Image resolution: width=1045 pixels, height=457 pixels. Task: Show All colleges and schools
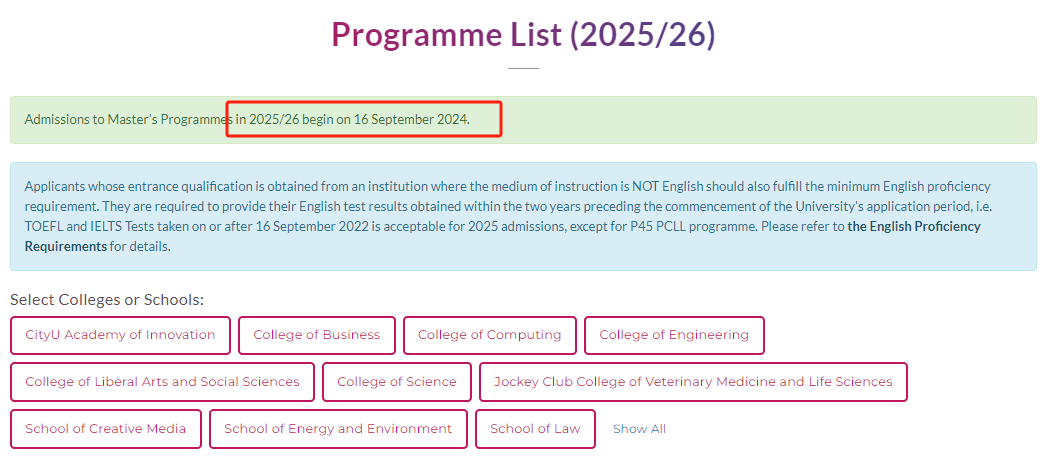pyautogui.click(x=639, y=429)
